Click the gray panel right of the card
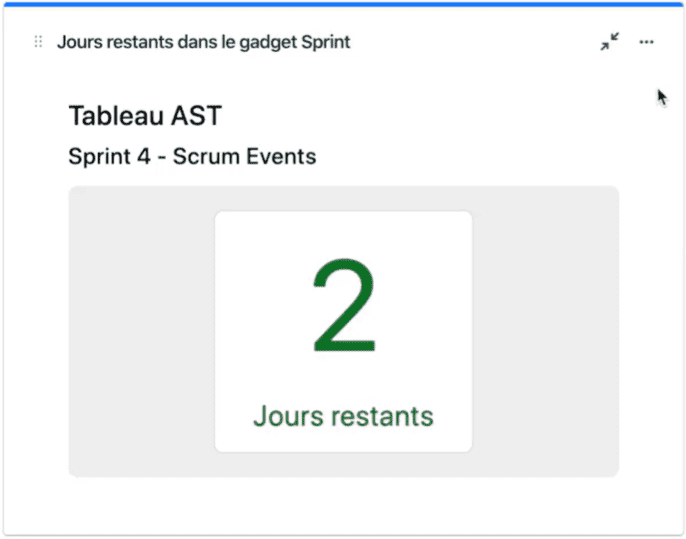The height and width of the screenshot is (539, 686). point(546,332)
